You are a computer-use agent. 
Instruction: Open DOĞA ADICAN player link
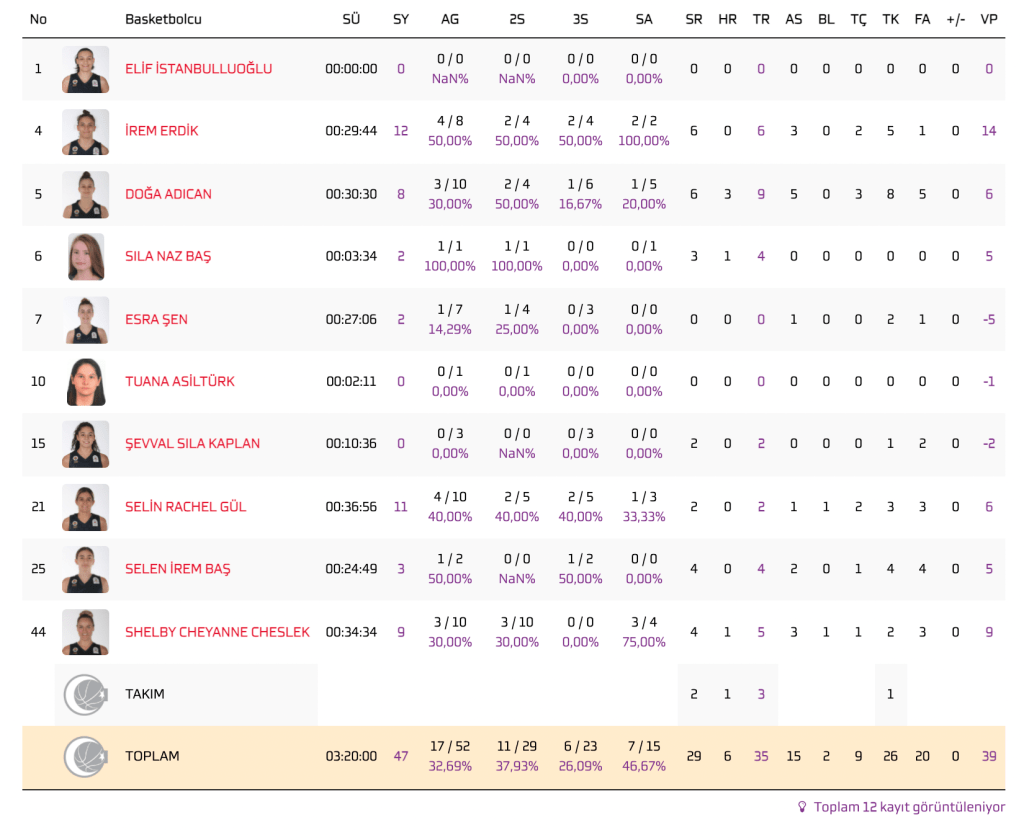[168, 194]
